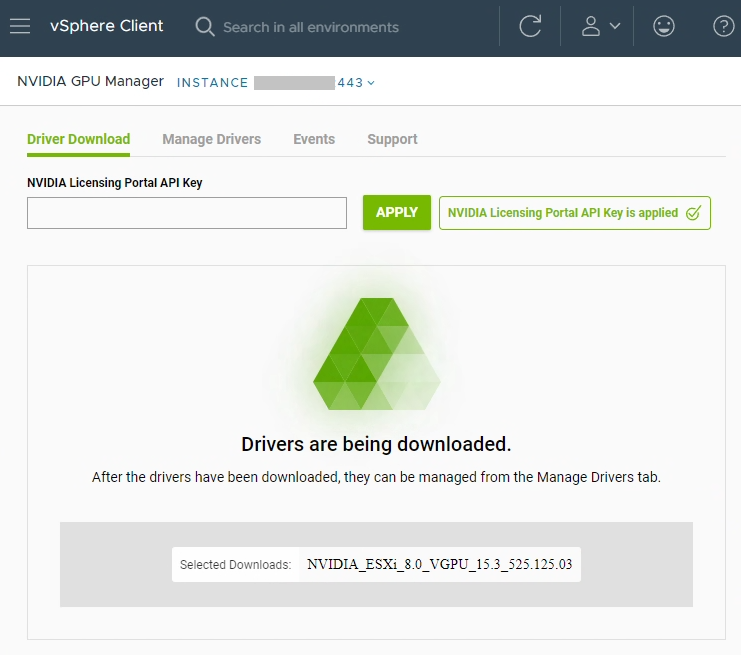Screen dimensions: 741x655
Task: Click the chevron beside instance port 443
Action: [371, 83]
